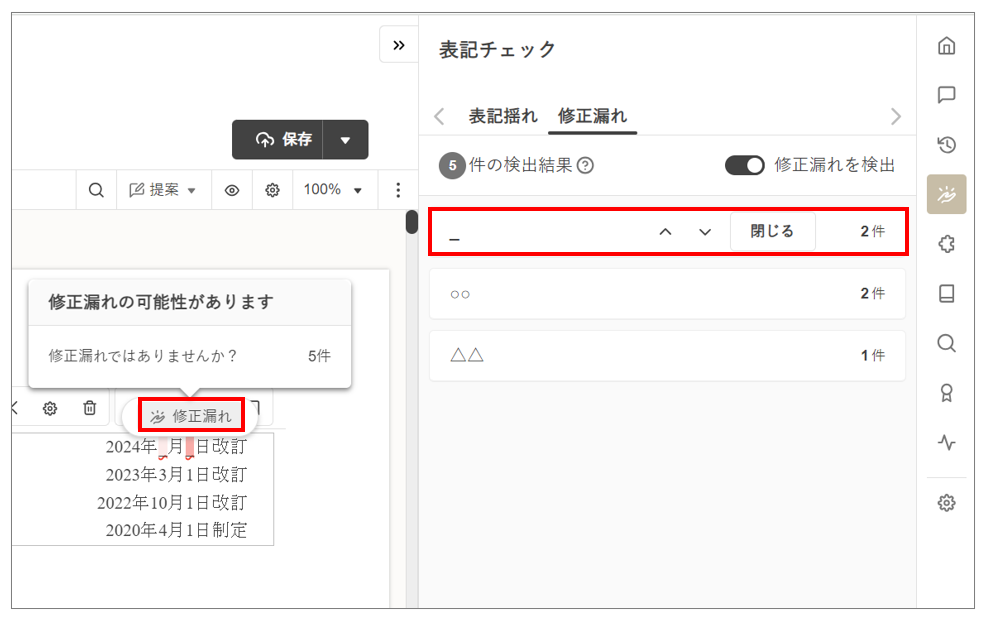Toggle the eye preview icon
The height and width of the screenshot is (620, 985).
click(x=231, y=190)
